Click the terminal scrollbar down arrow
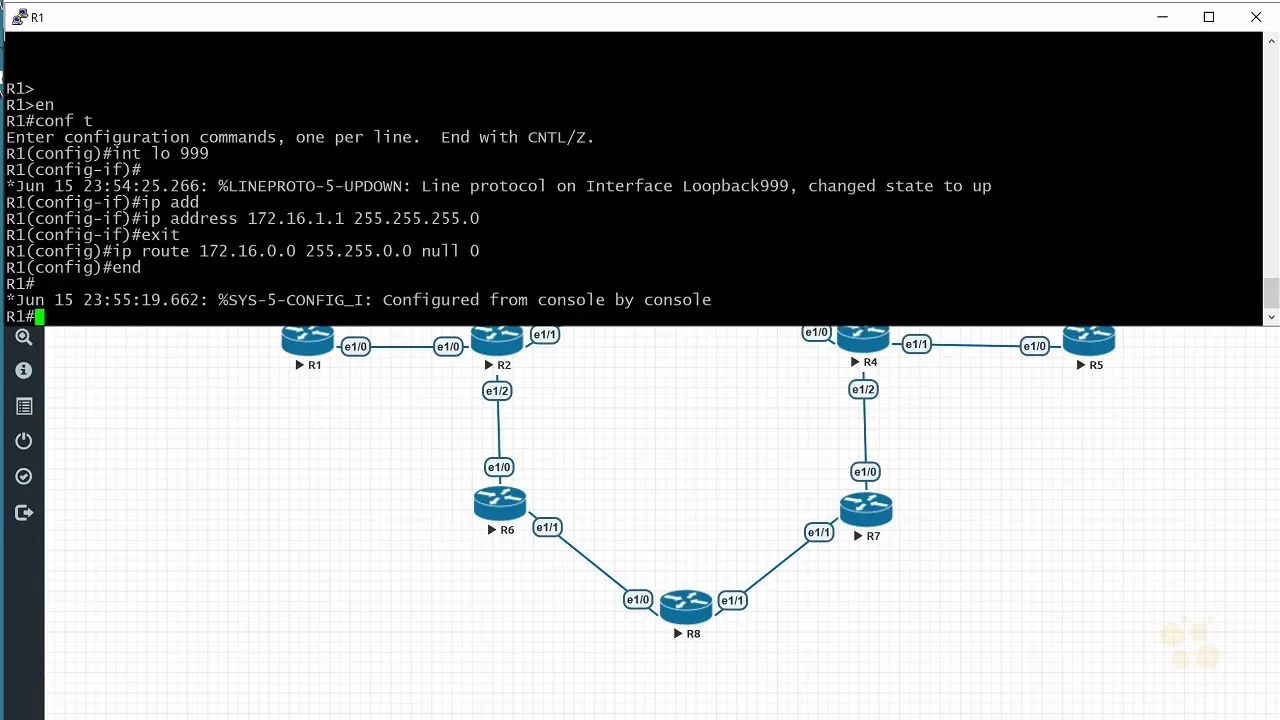 [x=1271, y=317]
